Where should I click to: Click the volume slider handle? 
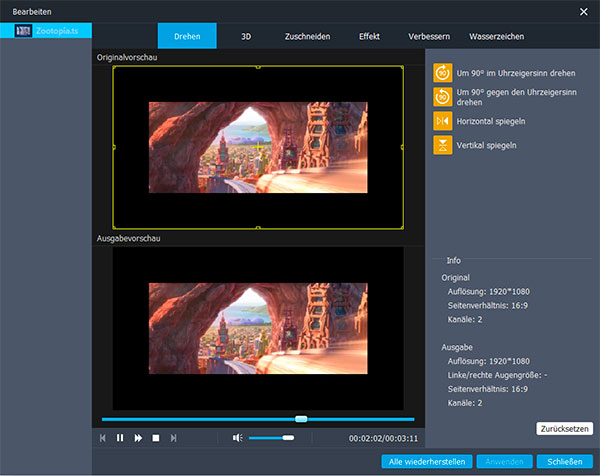288,437
